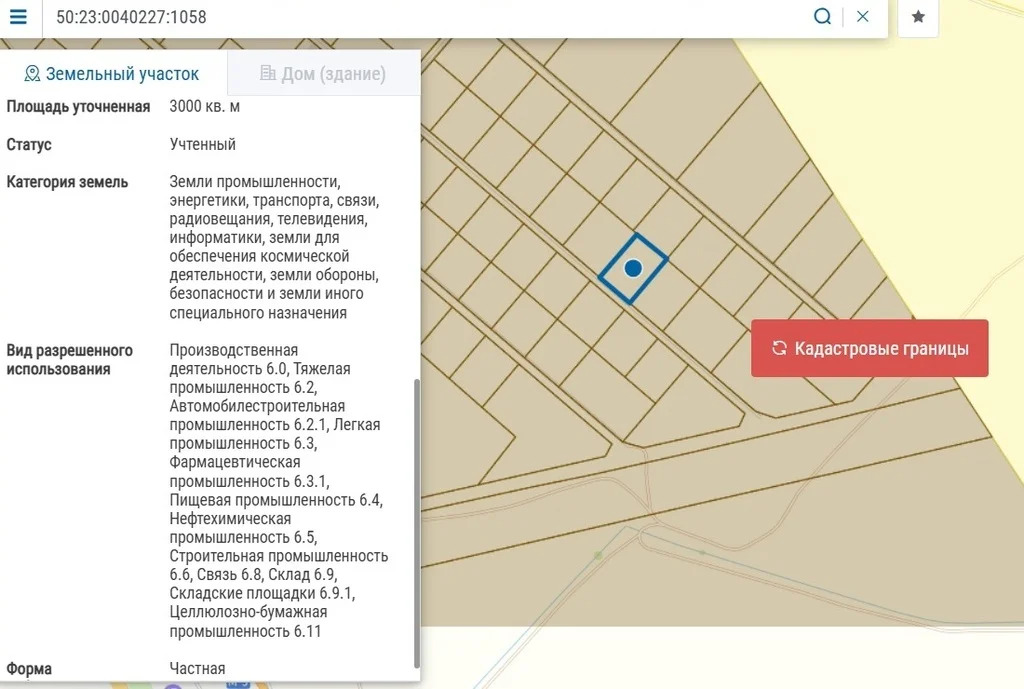Click the magnifier search icon
This screenshot has height=689, width=1024.
822,17
